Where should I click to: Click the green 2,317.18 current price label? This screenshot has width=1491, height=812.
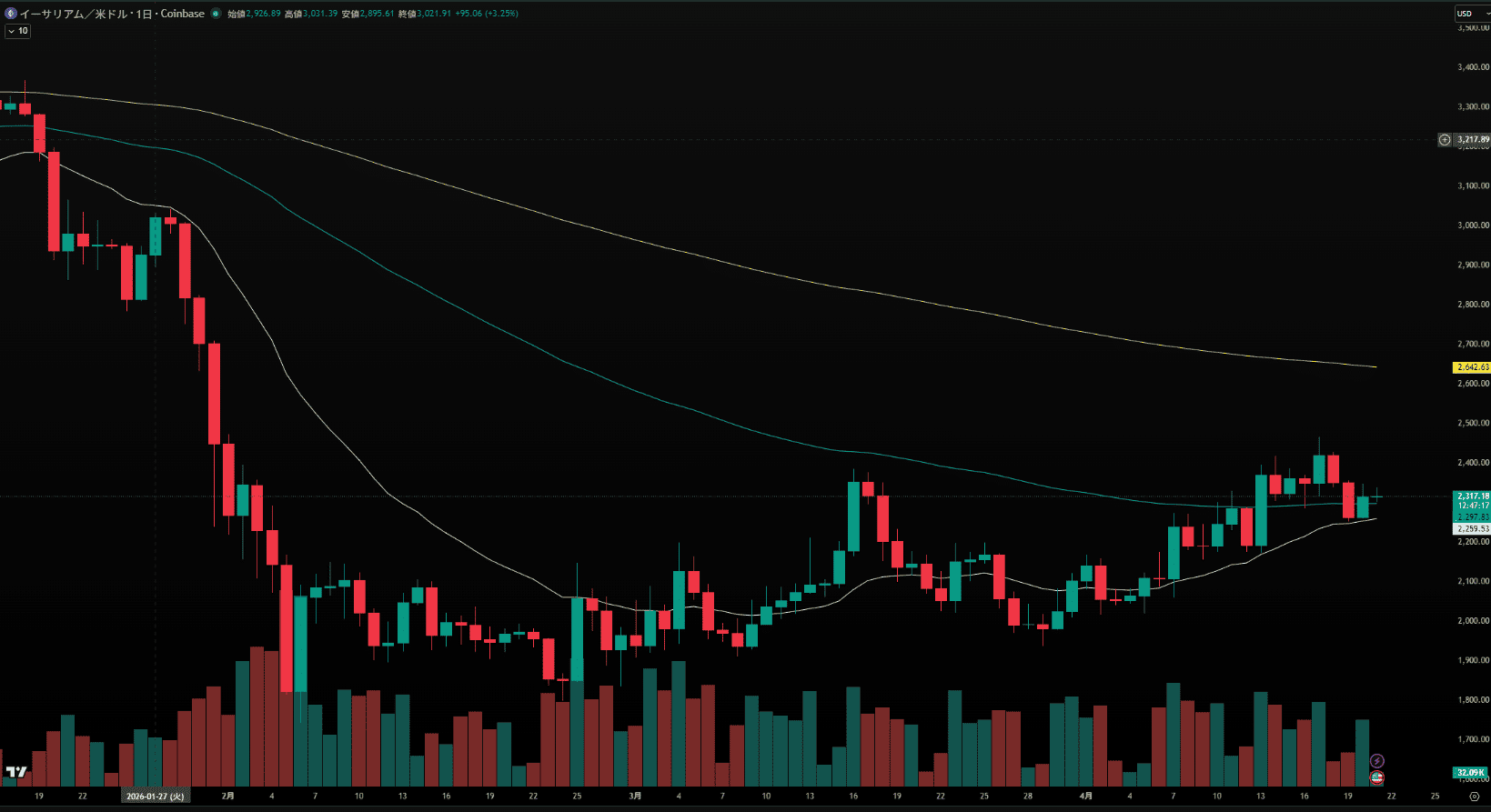(1472, 496)
